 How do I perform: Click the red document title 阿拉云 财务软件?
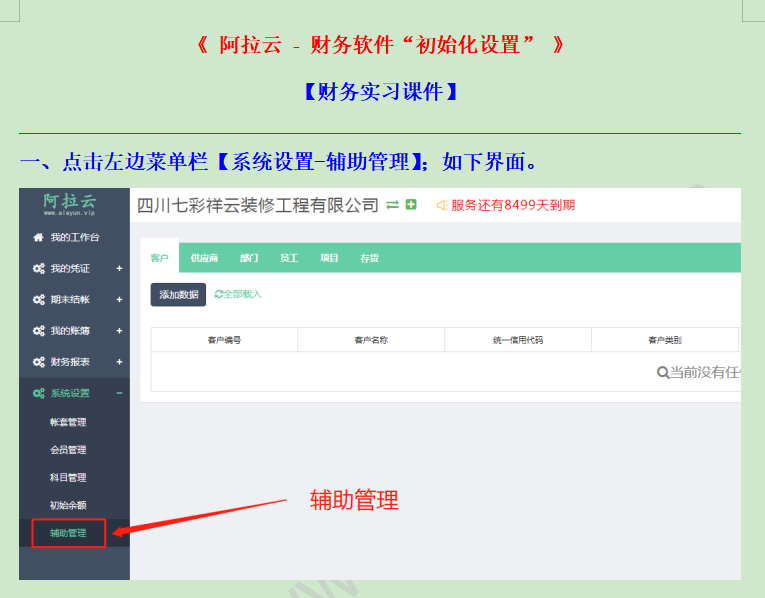[x=380, y=45]
